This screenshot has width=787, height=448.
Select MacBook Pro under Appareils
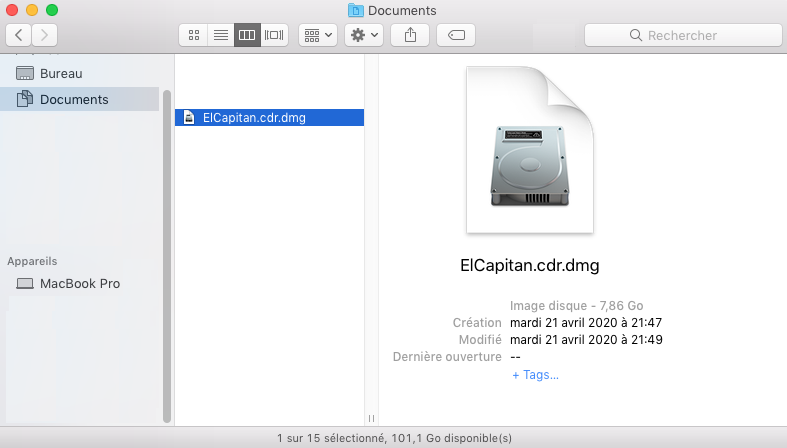80,283
